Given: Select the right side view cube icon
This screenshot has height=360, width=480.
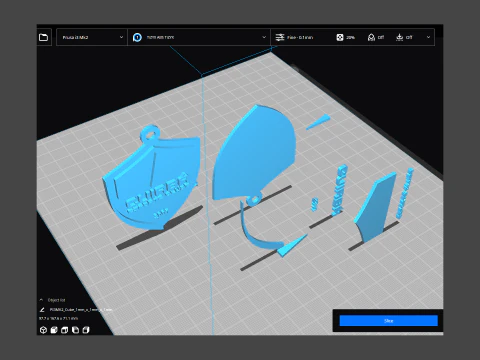Looking at the screenshot, I should point(86,330).
